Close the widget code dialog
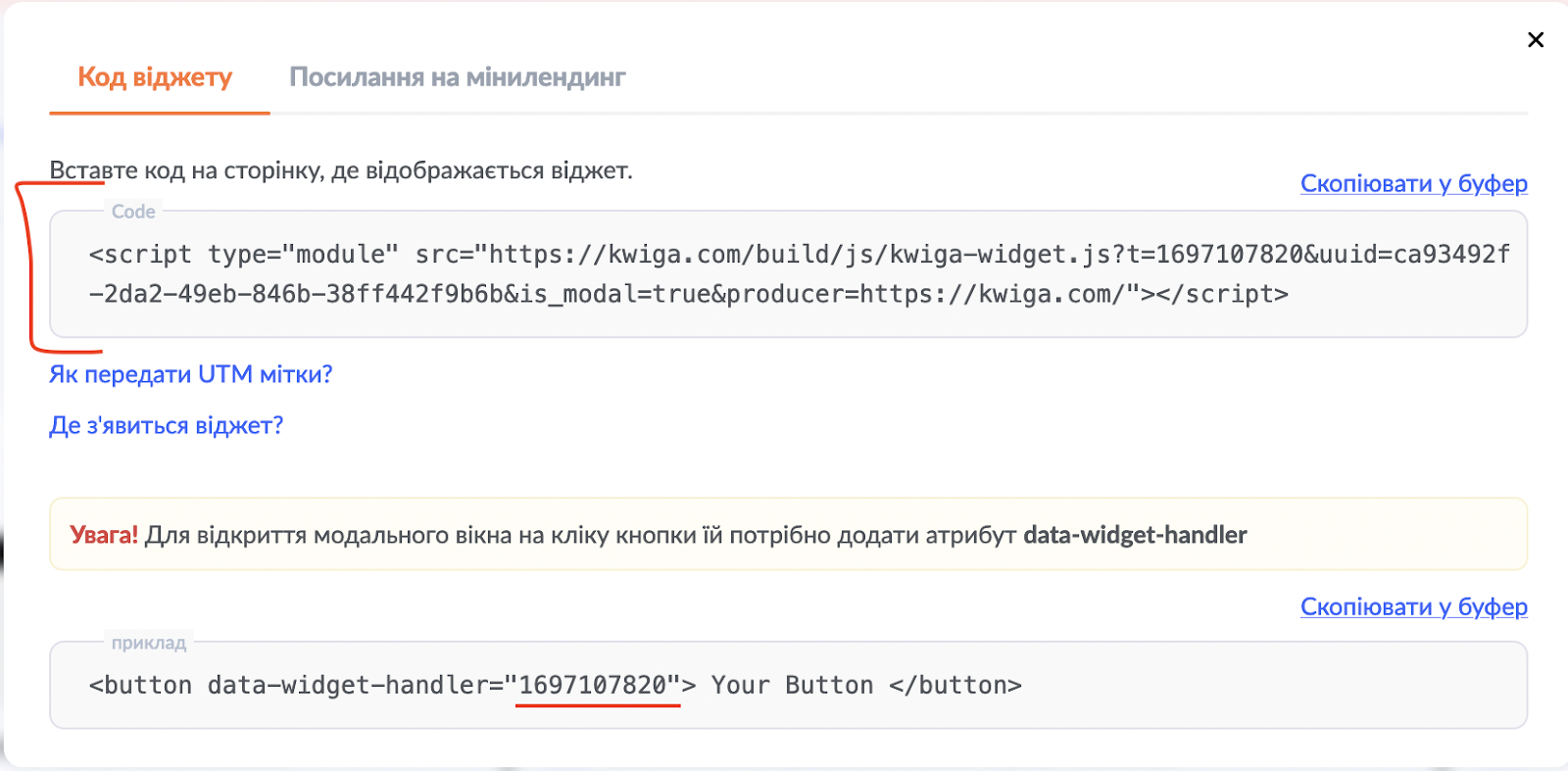This screenshot has width=1568, height=771. pos(1536,39)
